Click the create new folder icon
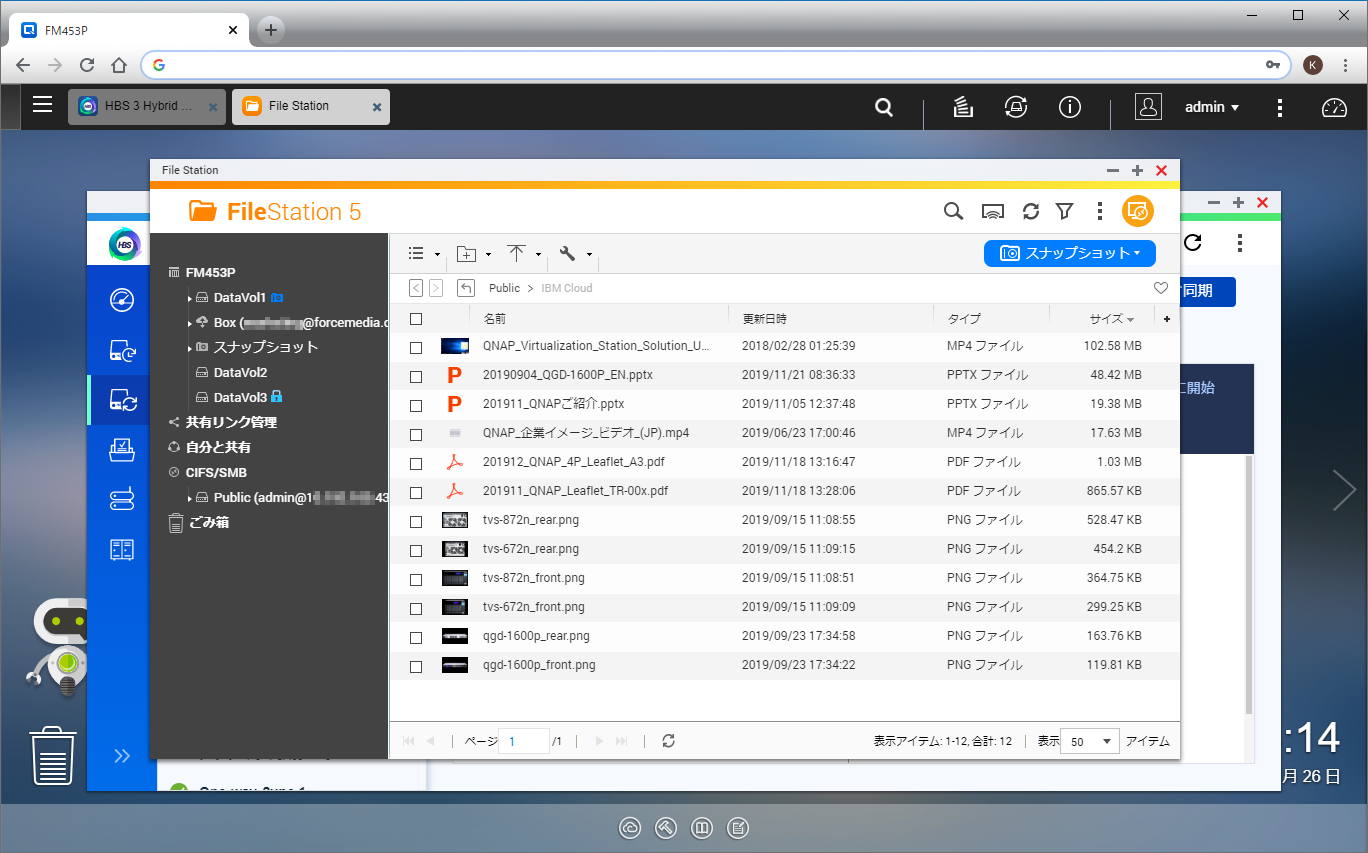This screenshot has width=1368, height=853. (x=466, y=254)
